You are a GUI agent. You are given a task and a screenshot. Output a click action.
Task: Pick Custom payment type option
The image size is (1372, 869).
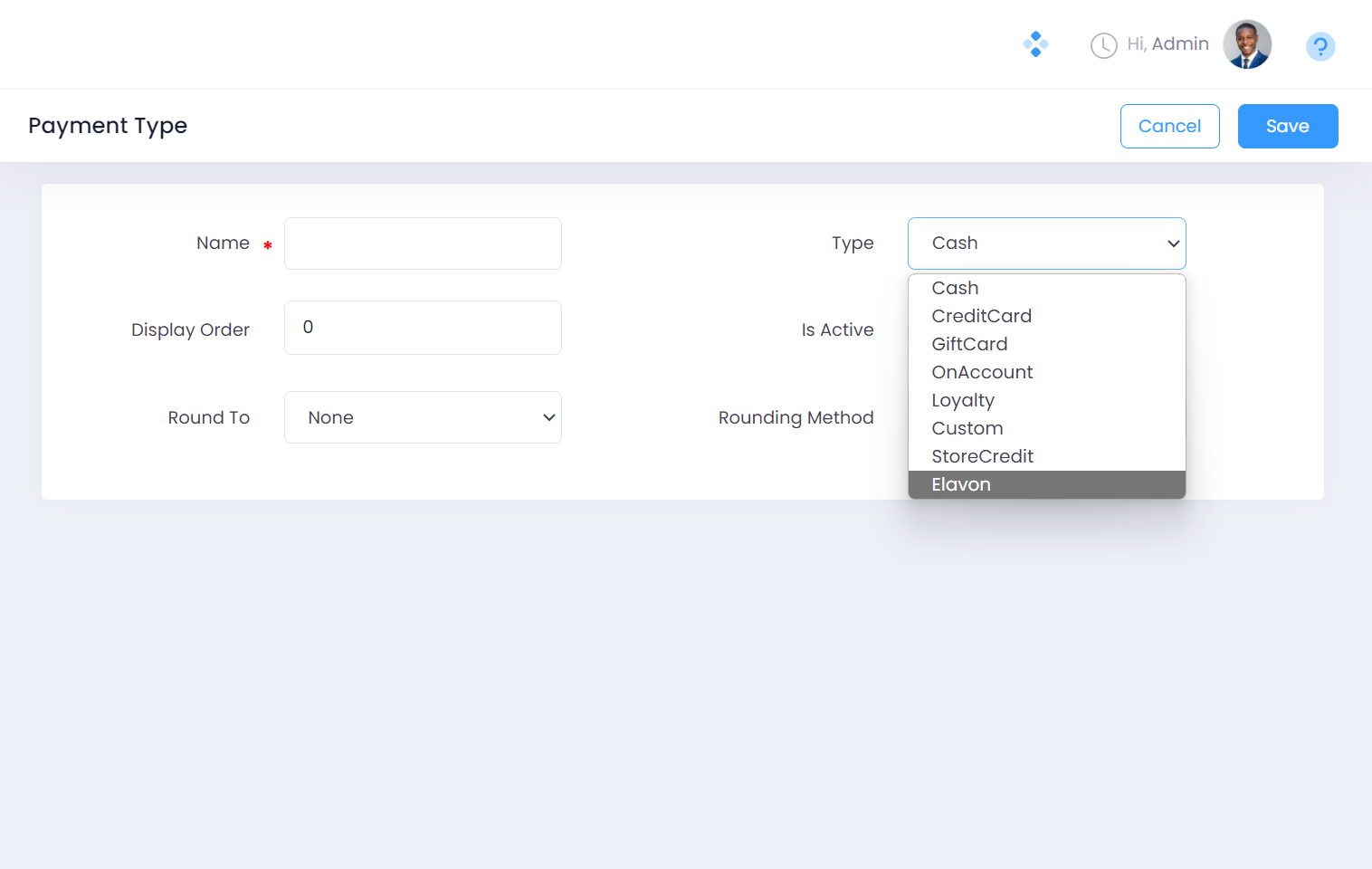[967, 428]
